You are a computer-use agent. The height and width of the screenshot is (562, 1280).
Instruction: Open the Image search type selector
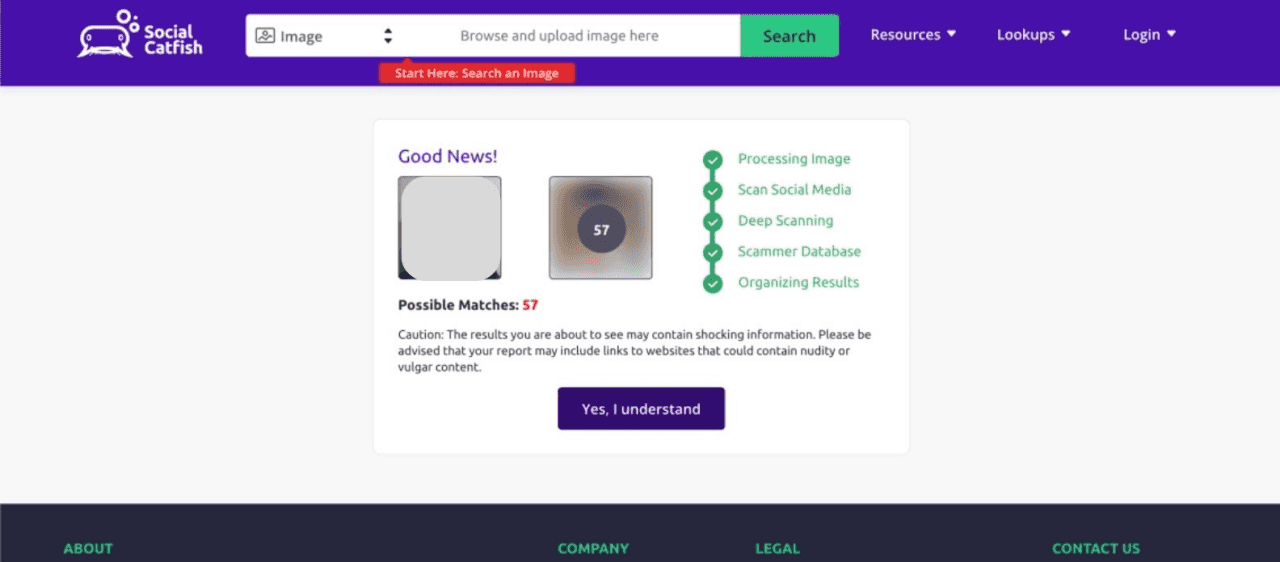[x=324, y=36]
